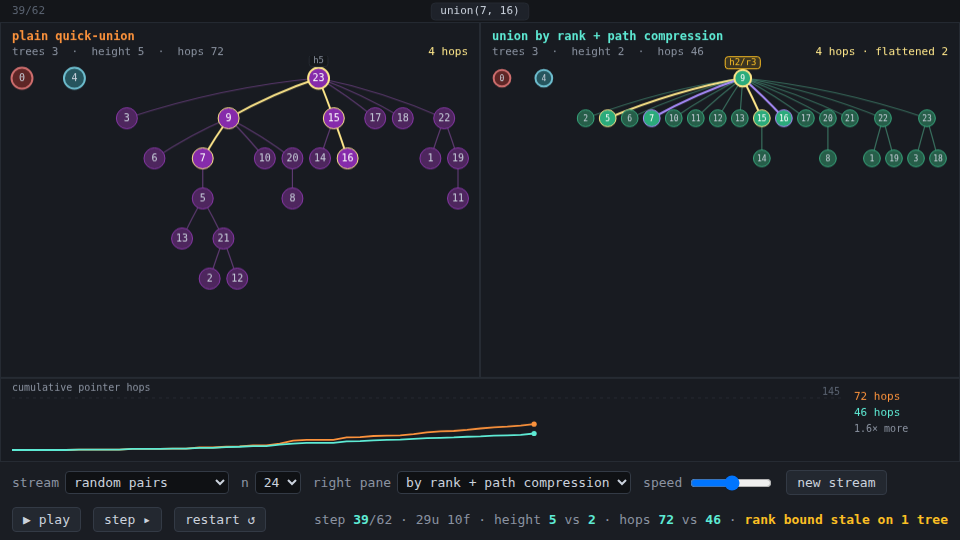Click red singleton node 0 in left pane
The height and width of the screenshot is (540, 960).
pyautogui.click(x=22, y=78)
